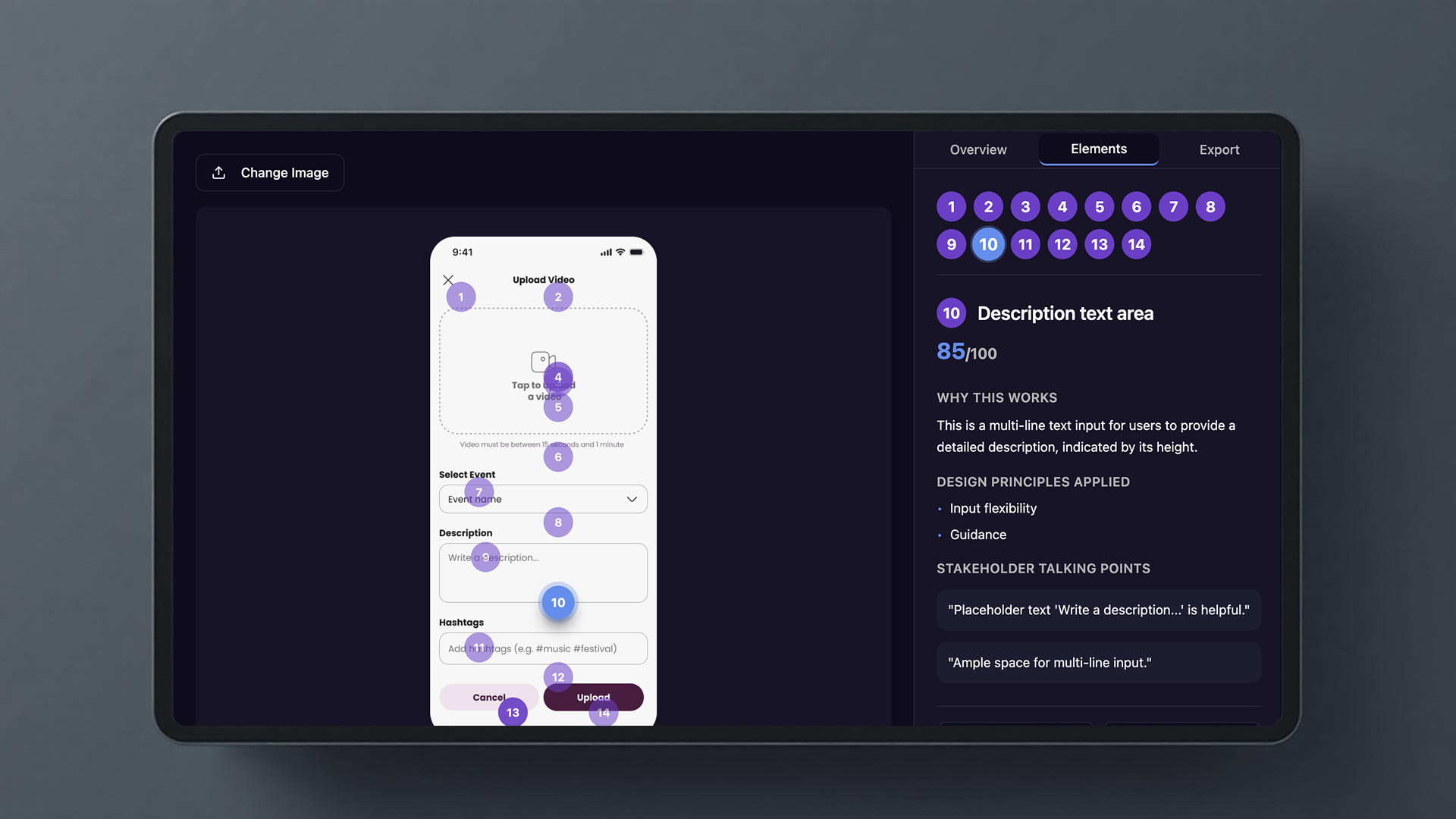Screen dimensions: 1456x819
Task: Select badge 9 in the Elements grid
Action: 951,244
